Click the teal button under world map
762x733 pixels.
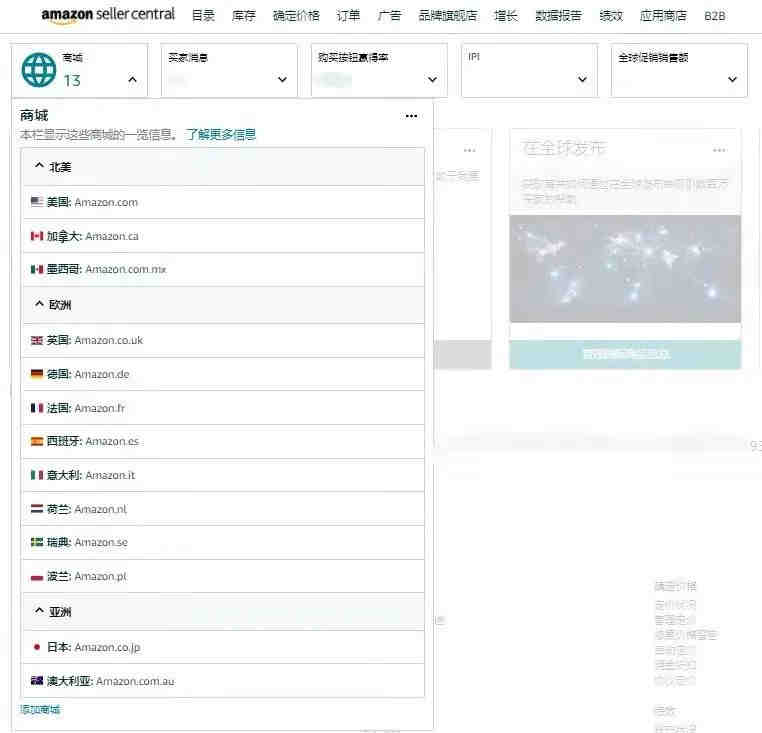pos(625,354)
